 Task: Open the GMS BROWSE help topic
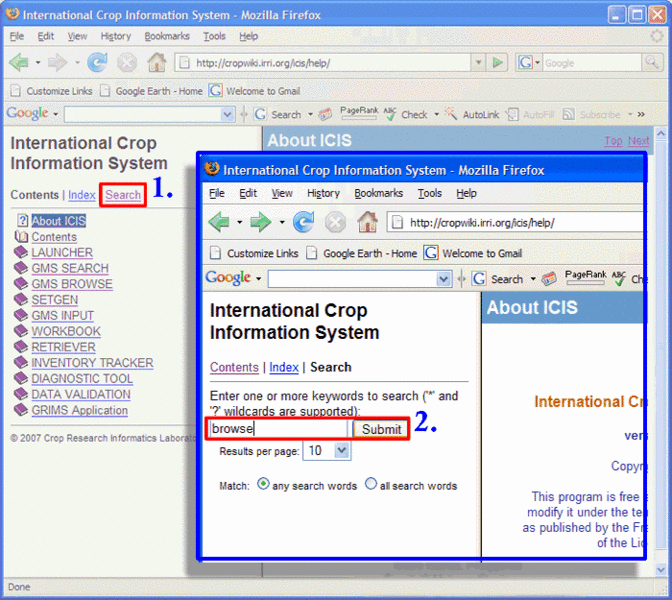click(x=72, y=284)
